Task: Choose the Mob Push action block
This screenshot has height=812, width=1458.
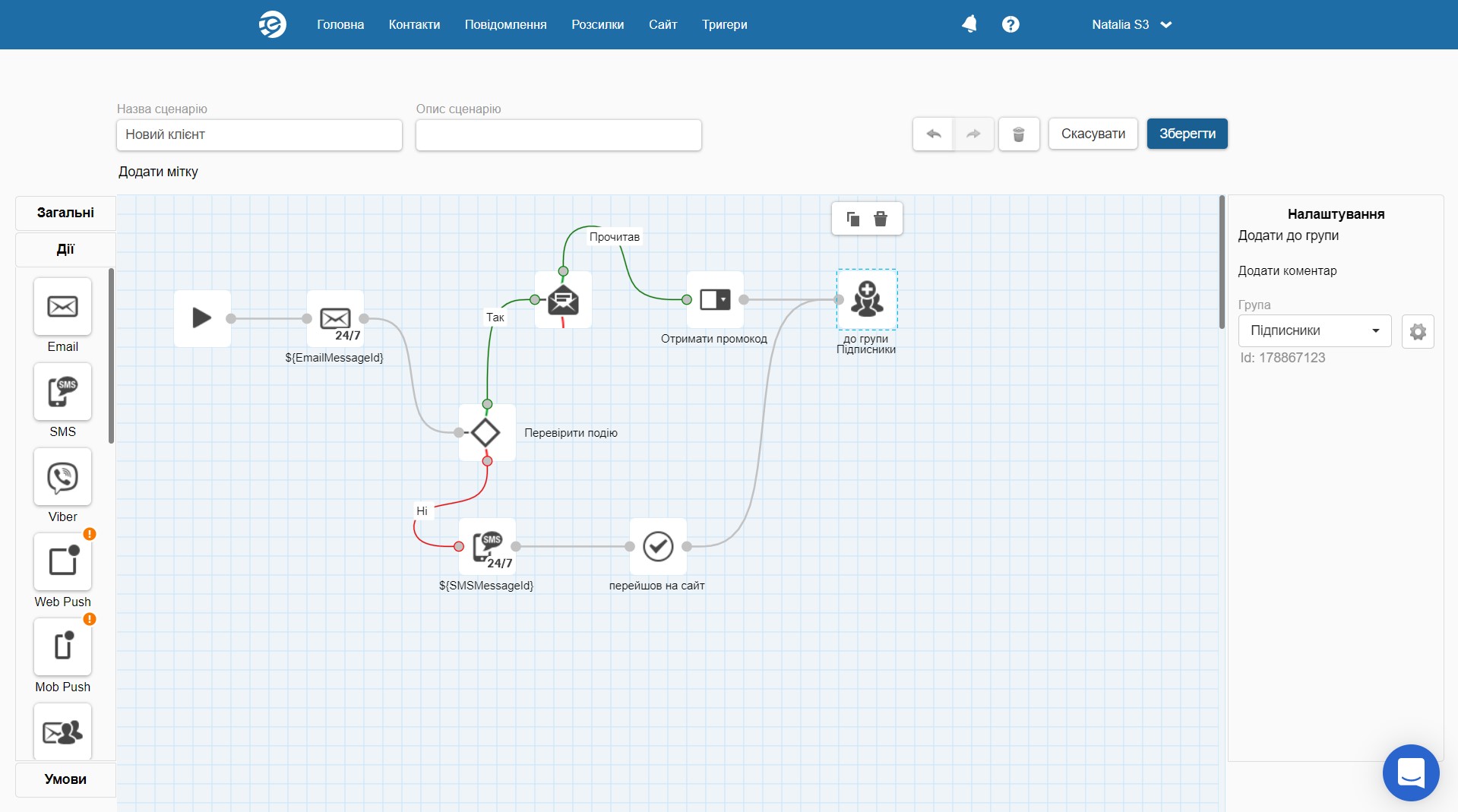Action: [62, 647]
